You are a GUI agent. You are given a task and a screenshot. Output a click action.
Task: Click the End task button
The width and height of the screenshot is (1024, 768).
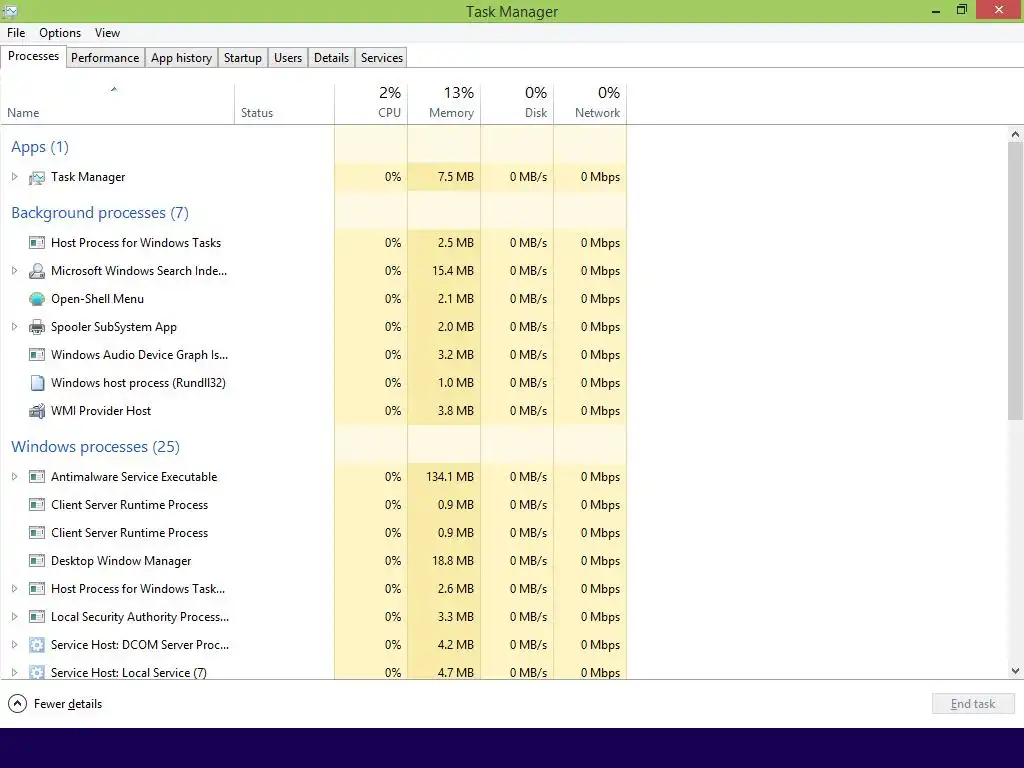click(973, 704)
